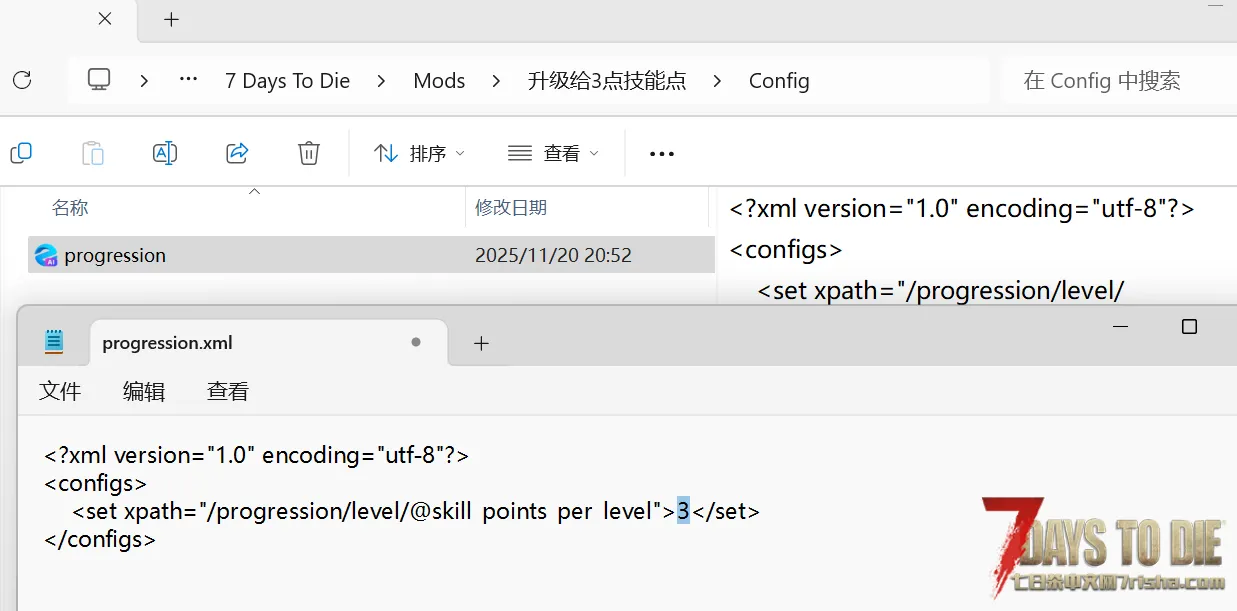
Task: Open a new Notepad tab
Action: click(x=481, y=343)
